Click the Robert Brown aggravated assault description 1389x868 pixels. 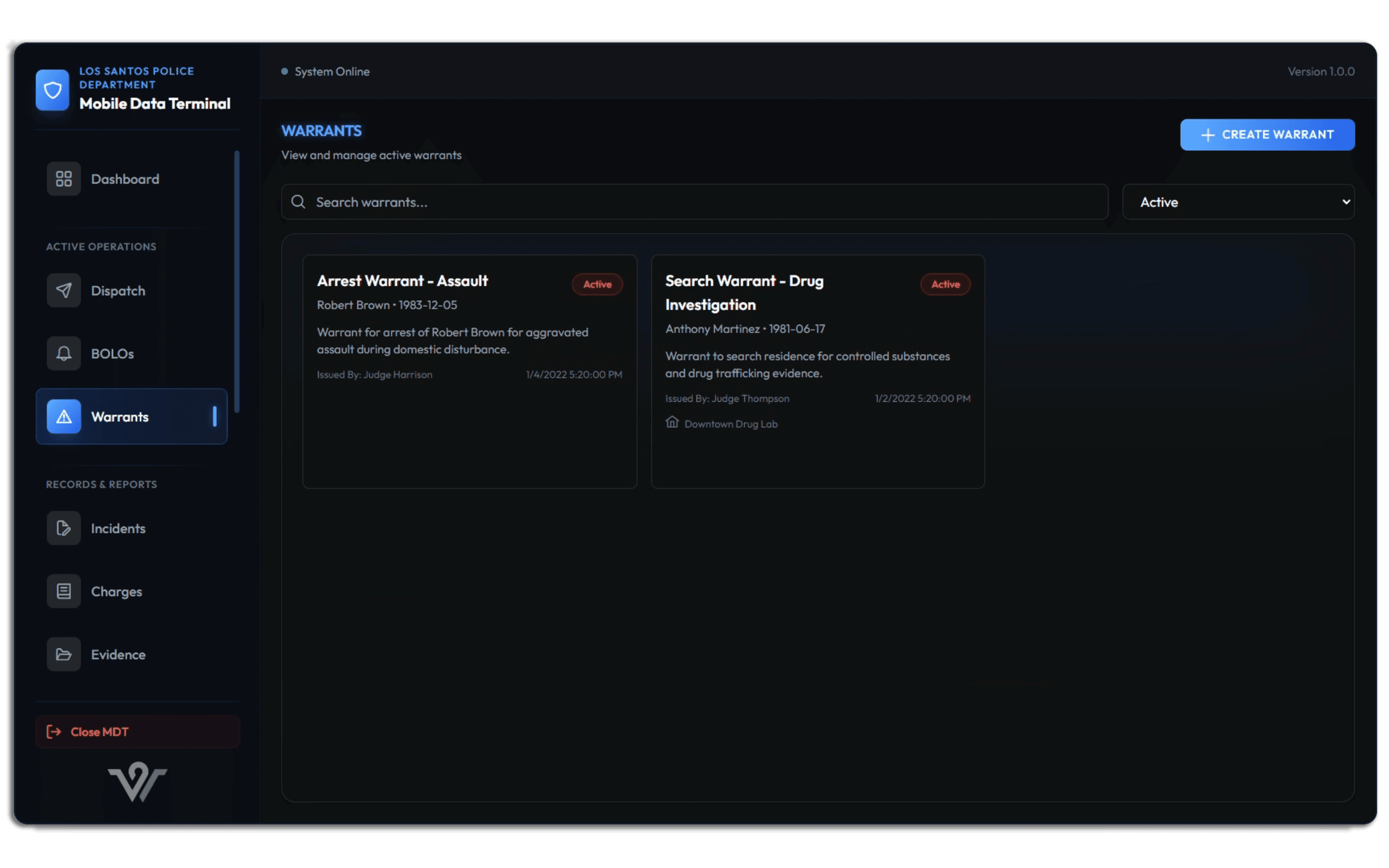(453, 340)
